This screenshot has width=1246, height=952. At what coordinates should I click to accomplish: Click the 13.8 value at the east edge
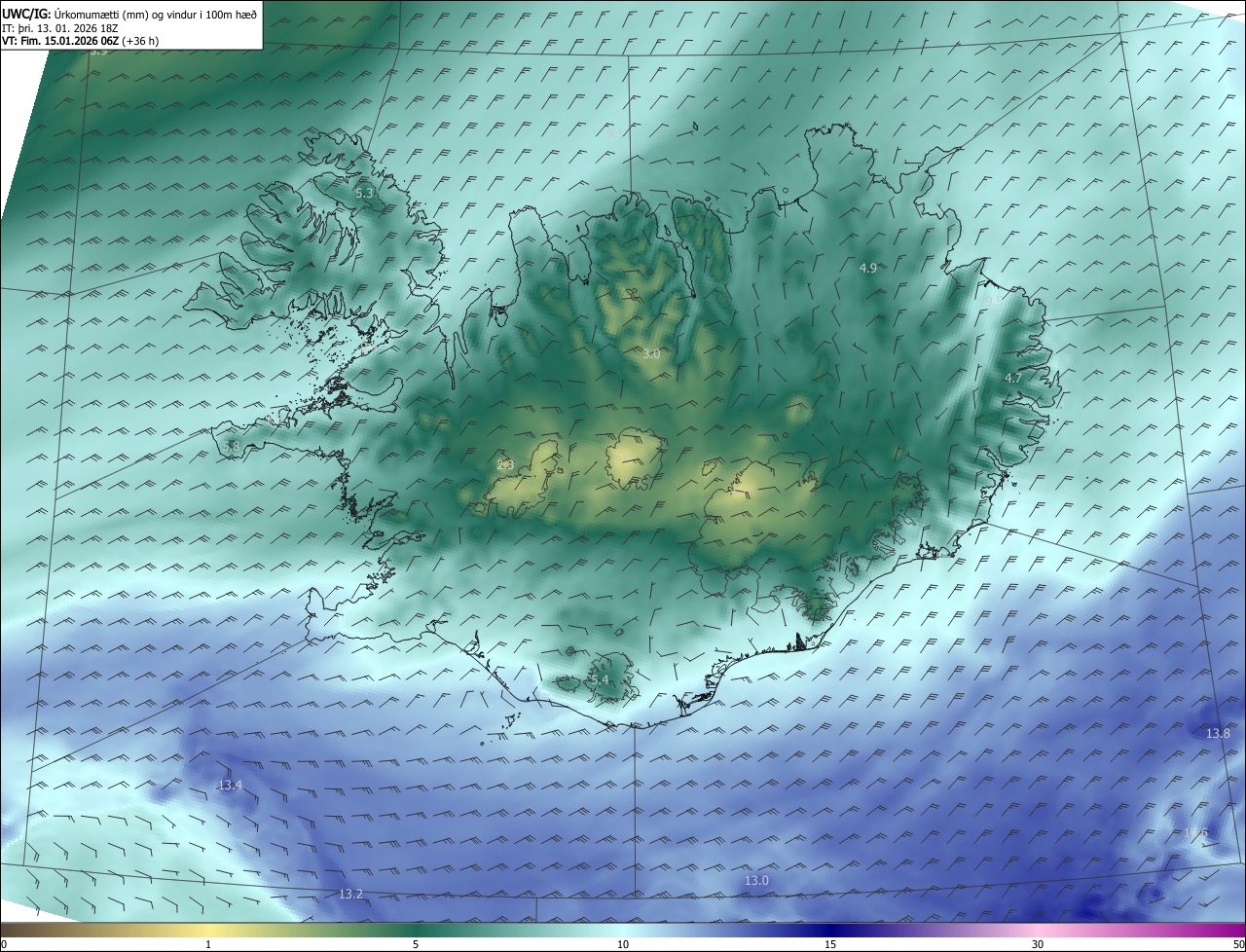tap(1218, 733)
